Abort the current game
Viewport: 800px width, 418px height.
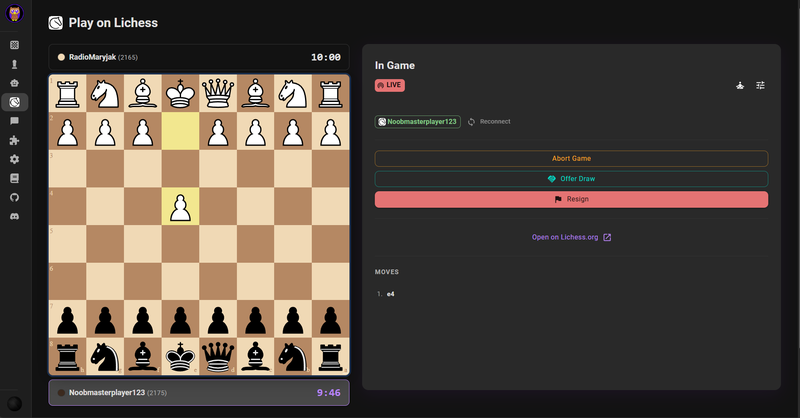pyautogui.click(x=571, y=158)
